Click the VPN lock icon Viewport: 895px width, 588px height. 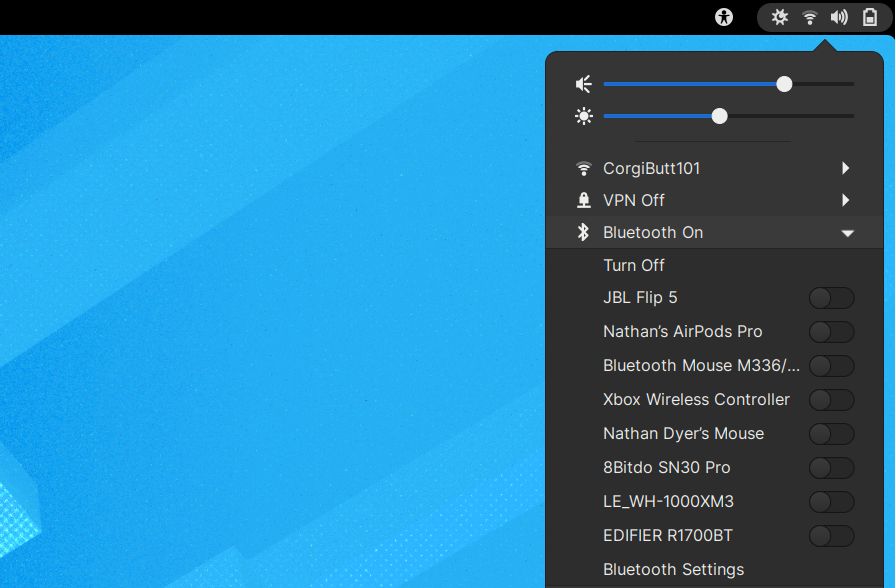point(583,200)
